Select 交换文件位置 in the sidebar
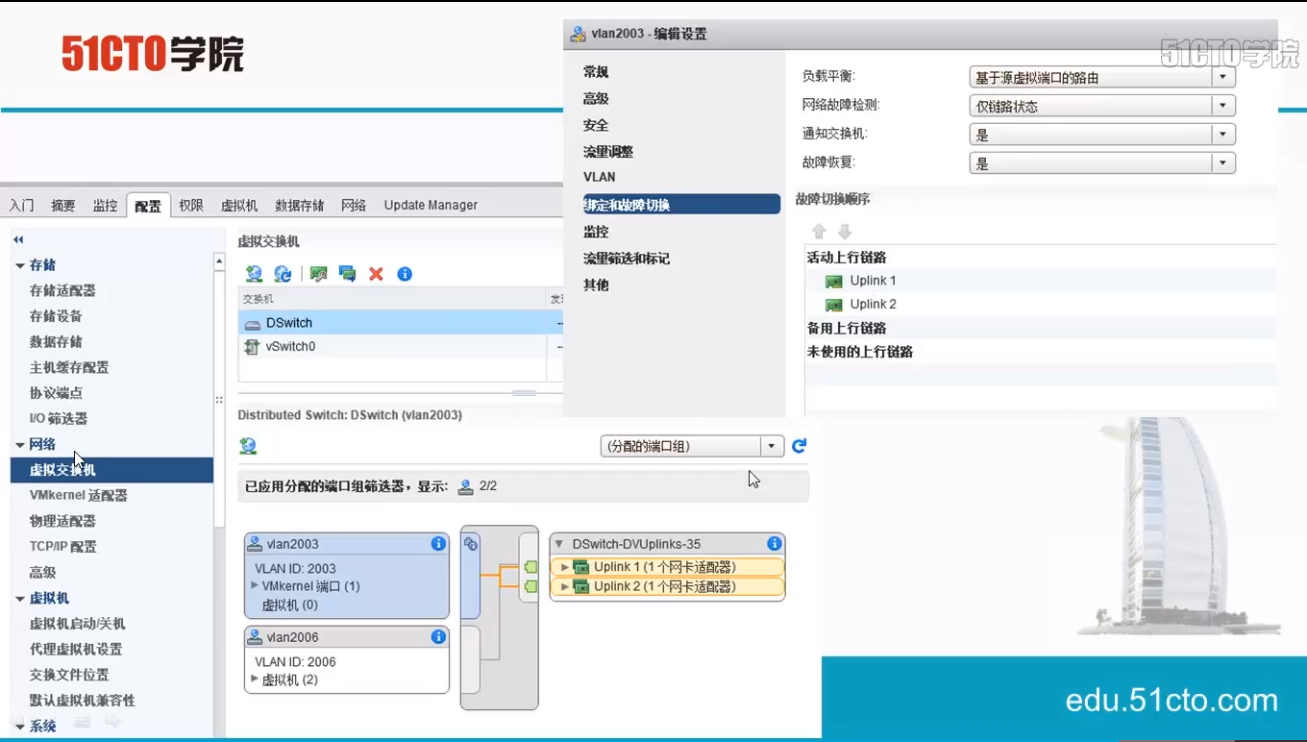This screenshot has height=742, width=1307. click(69, 675)
